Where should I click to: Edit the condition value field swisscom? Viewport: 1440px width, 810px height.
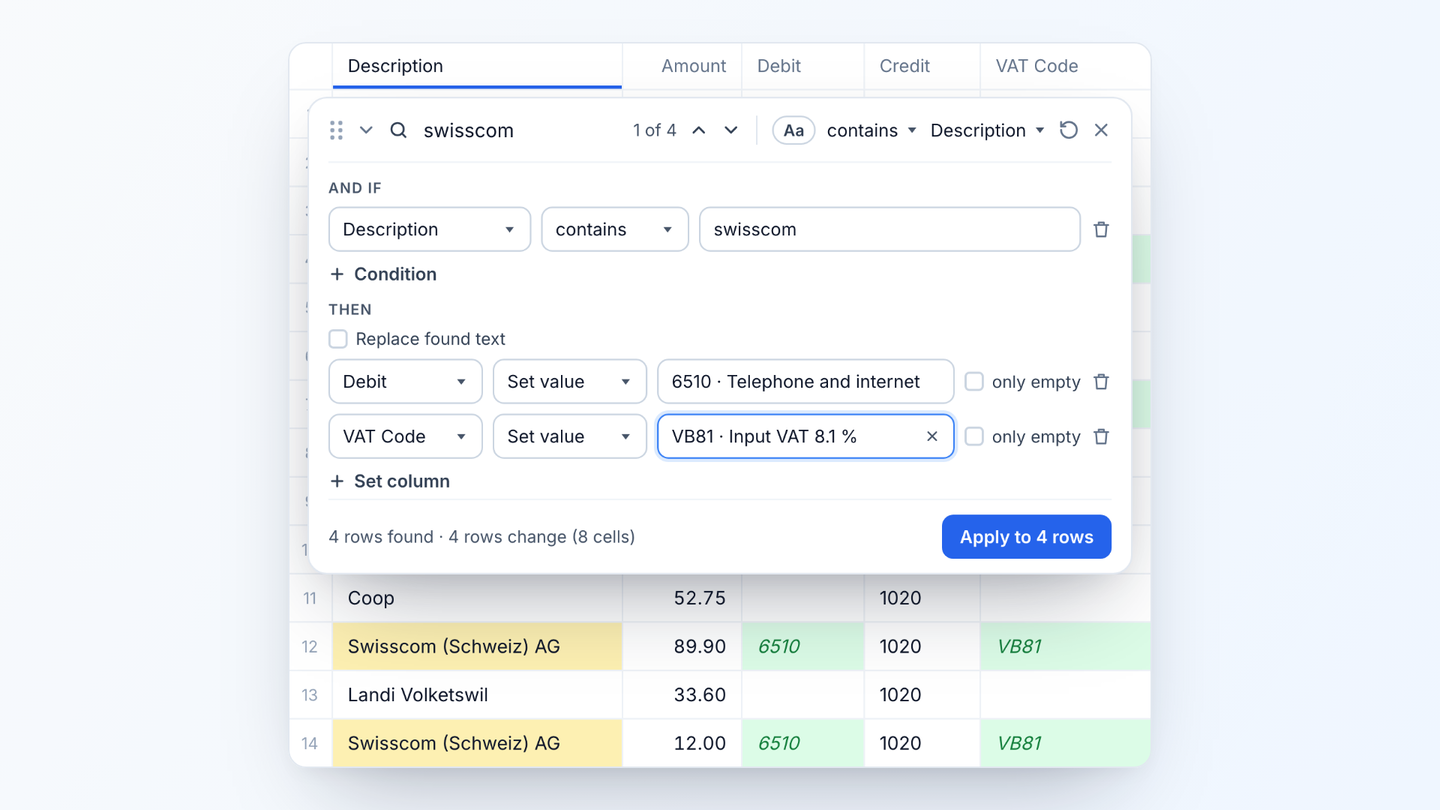[890, 229]
